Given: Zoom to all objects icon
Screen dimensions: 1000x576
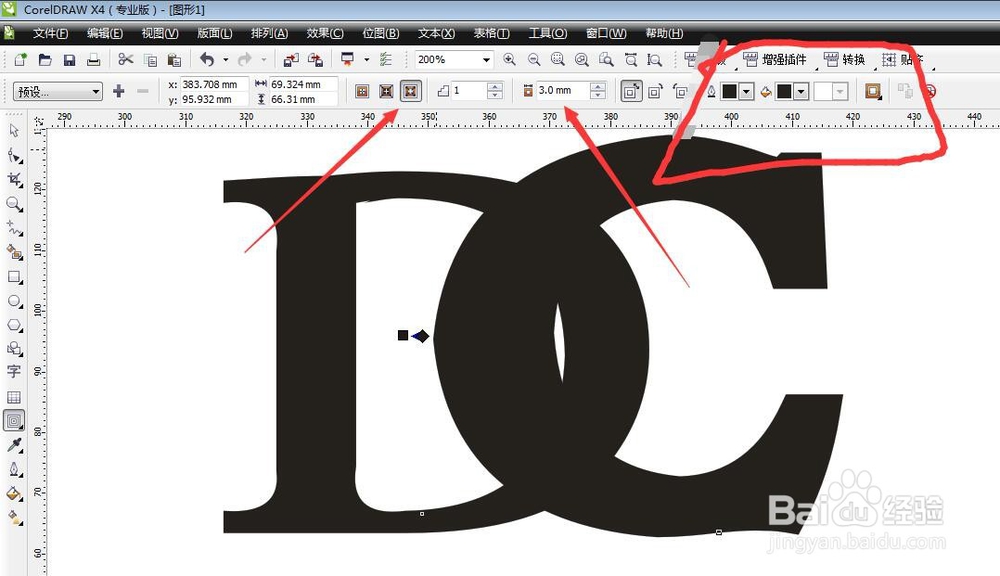Looking at the screenshot, I should pos(582,60).
